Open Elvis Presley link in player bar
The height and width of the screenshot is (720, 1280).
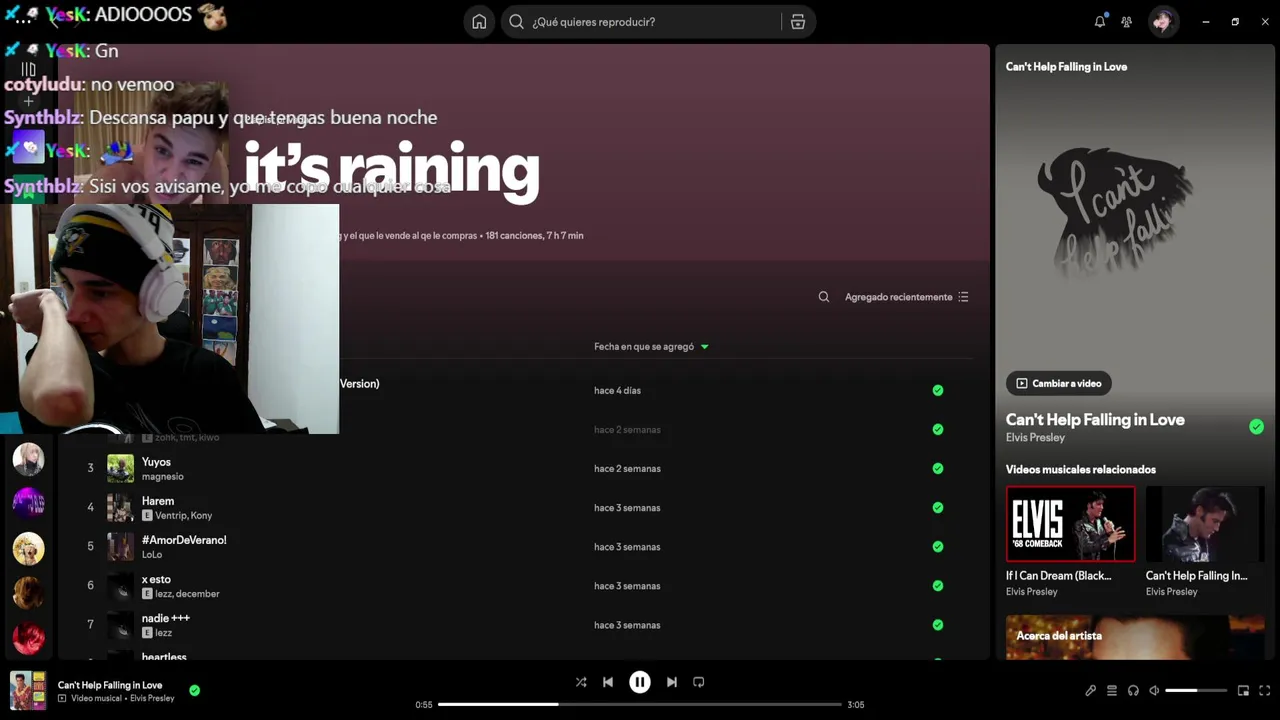(152, 698)
